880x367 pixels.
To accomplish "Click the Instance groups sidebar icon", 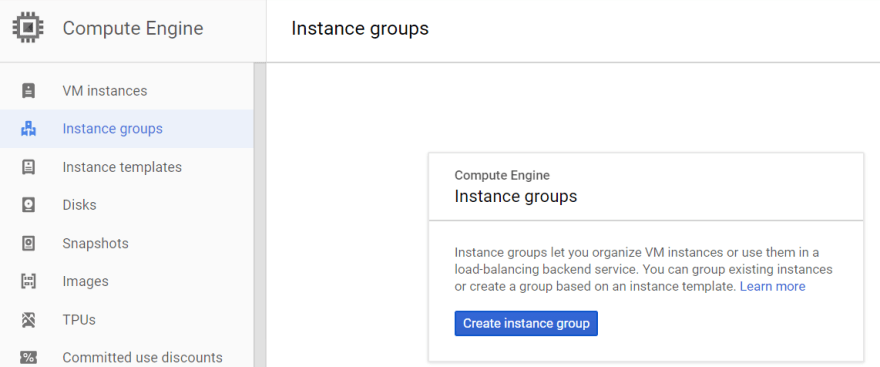I will click(x=28, y=129).
